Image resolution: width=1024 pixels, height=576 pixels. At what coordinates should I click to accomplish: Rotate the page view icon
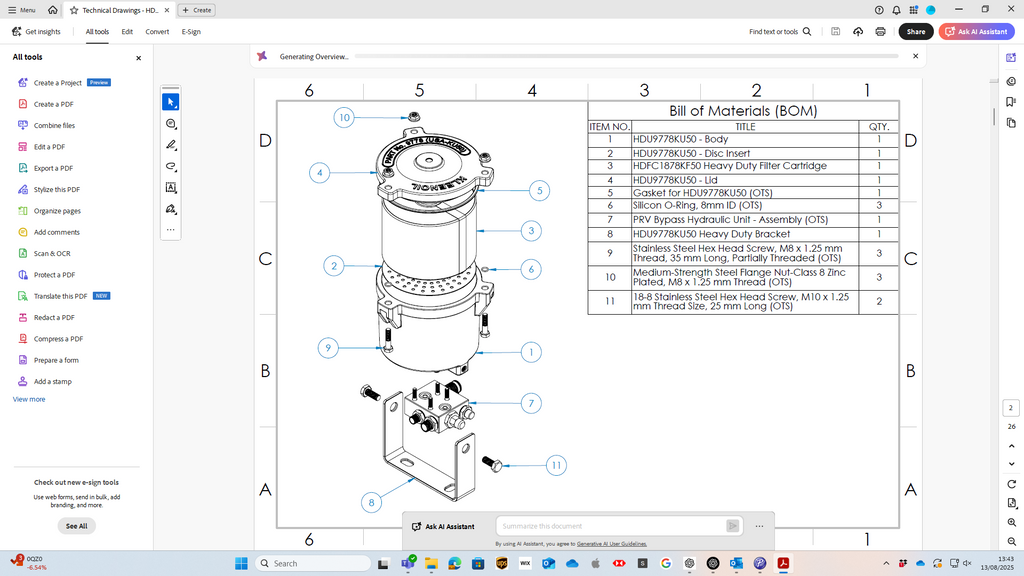[1012, 484]
